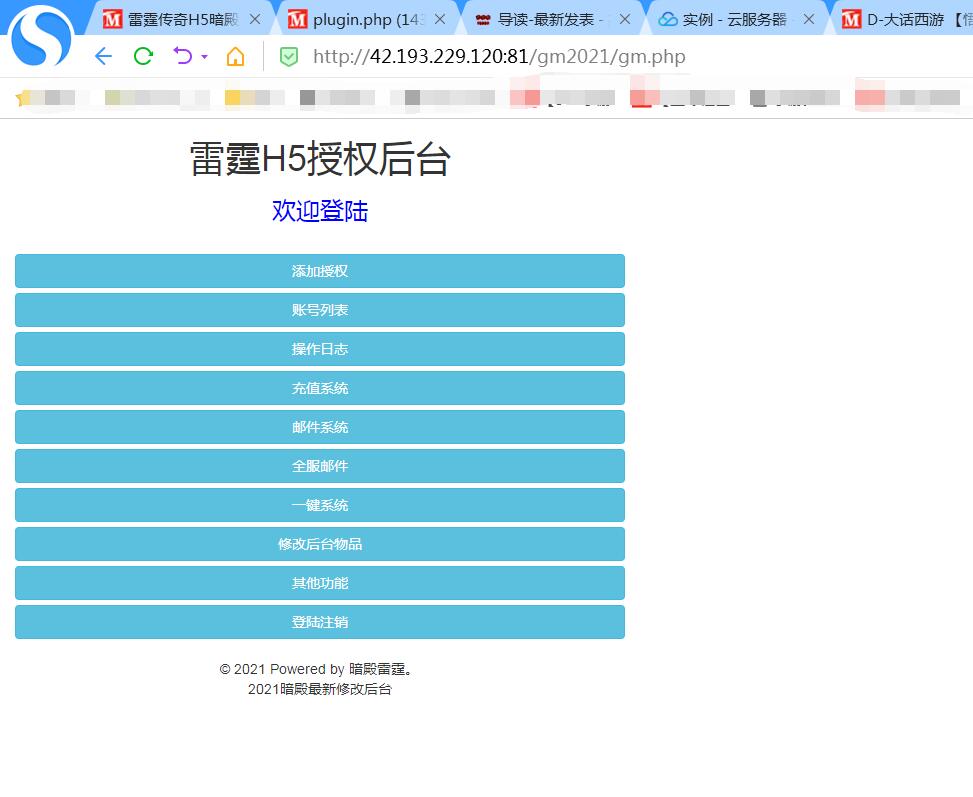This screenshot has width=973, height=797.
Task: Go to the browser home page icon
Action: [x=235, y=56]
